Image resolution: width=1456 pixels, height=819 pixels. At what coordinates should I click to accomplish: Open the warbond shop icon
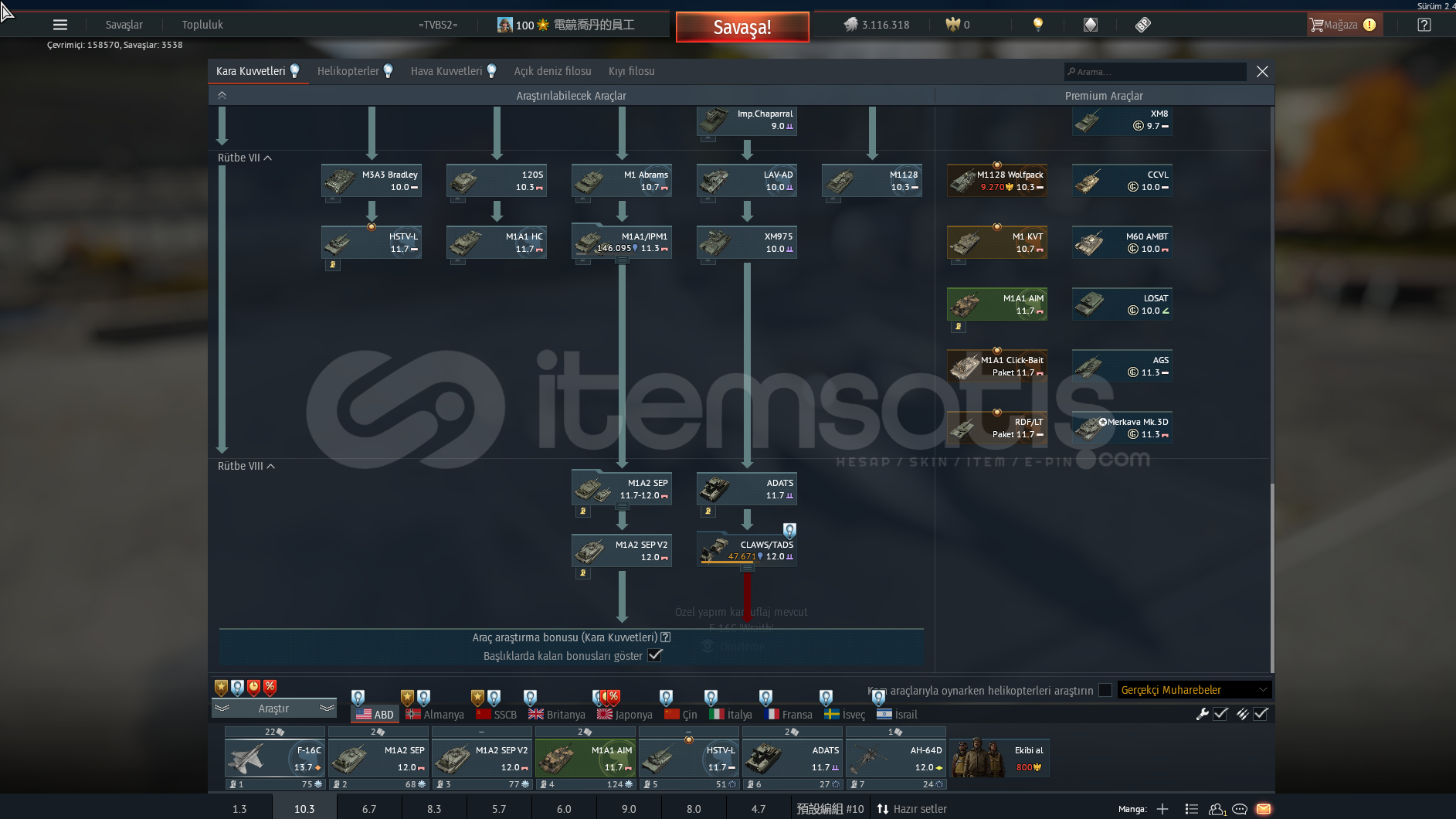(x=1090, y=25)
